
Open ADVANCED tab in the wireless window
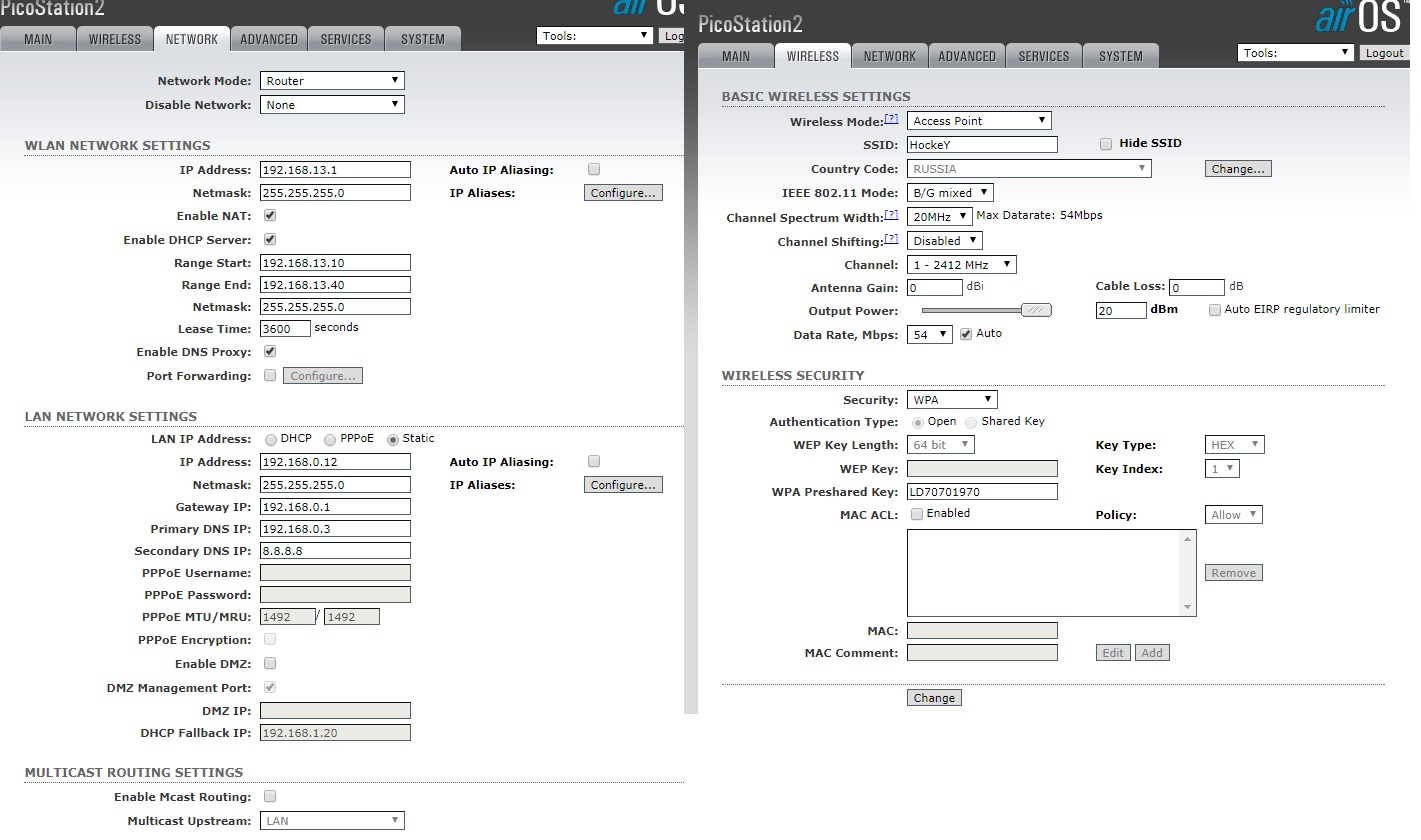[x=967, y=56]
